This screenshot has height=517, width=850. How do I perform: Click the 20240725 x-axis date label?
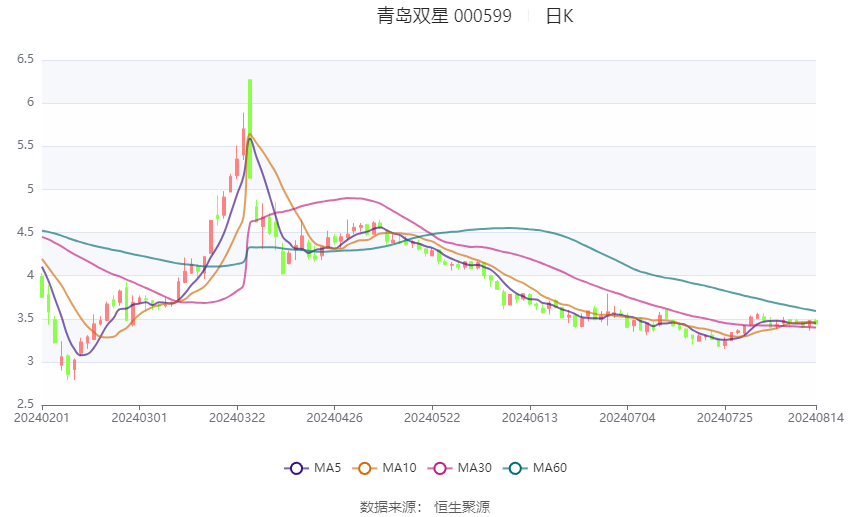[725, 418]
